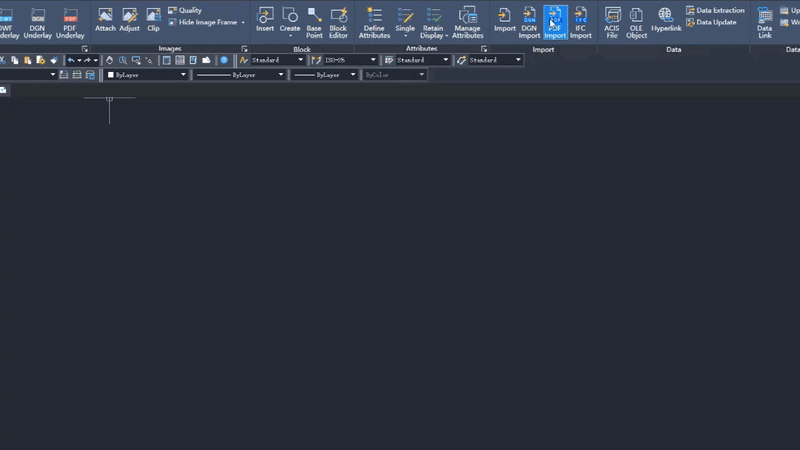The width and height of the screenshot is (800, 450).
Task: Toggle Hide Image Frame option
Action: (x=206, y=22)
